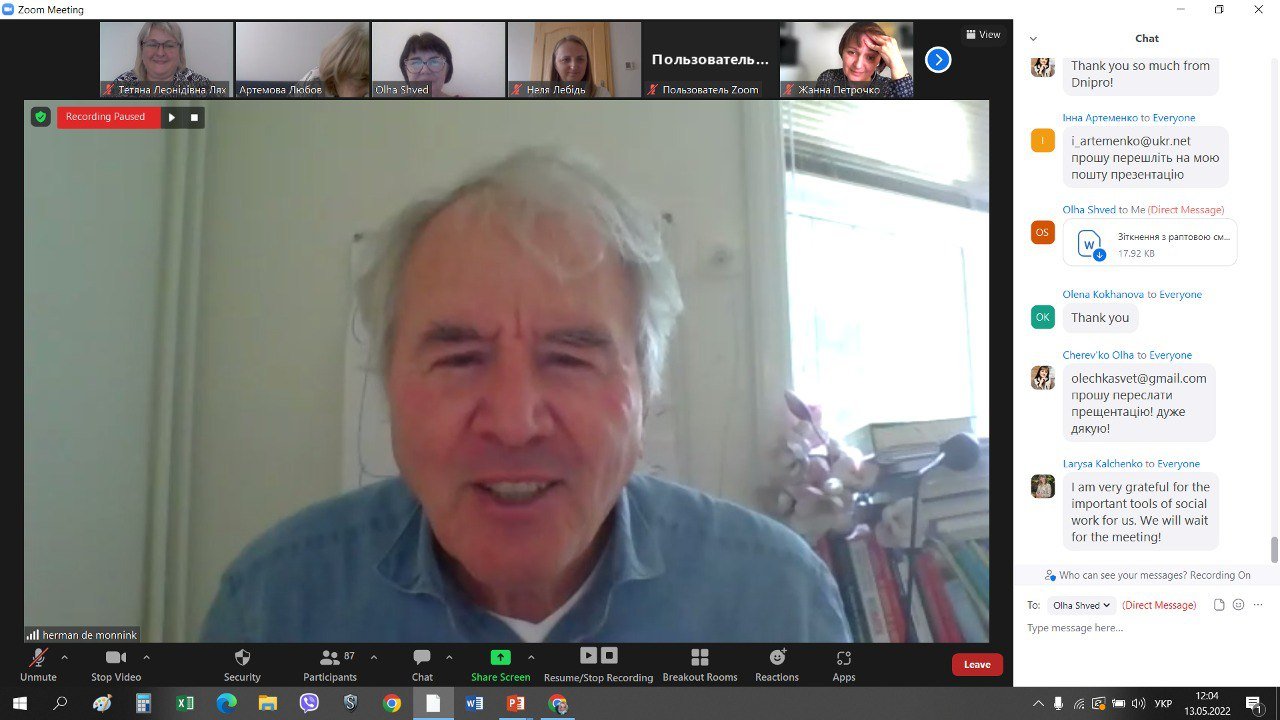Screen dimensions: 1280x720
Task: Open Zoom Apps
Action: [844, 658]
